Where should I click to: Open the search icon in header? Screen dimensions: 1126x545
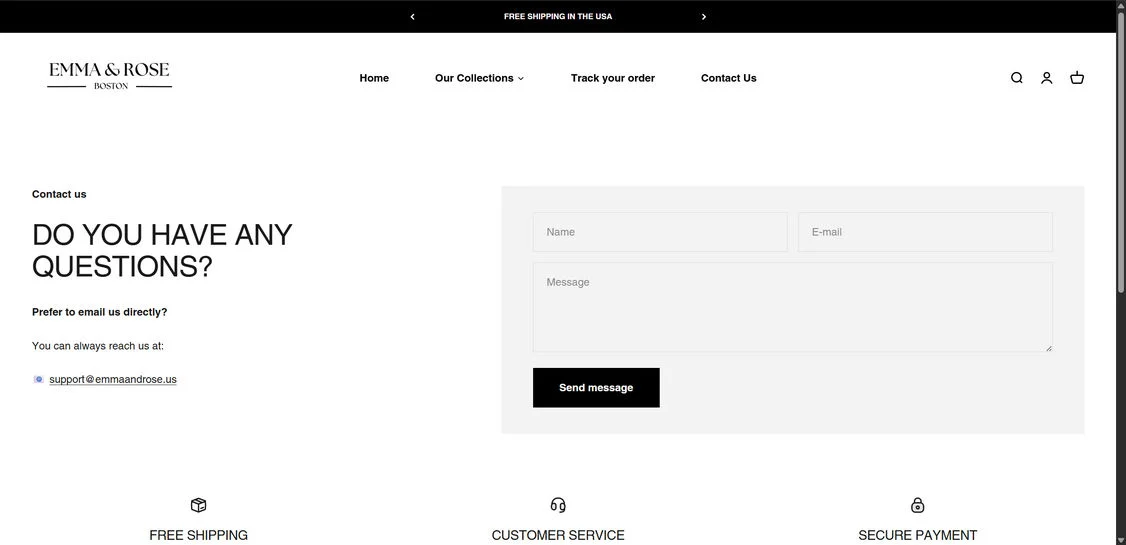click(x=1016, y=78)
